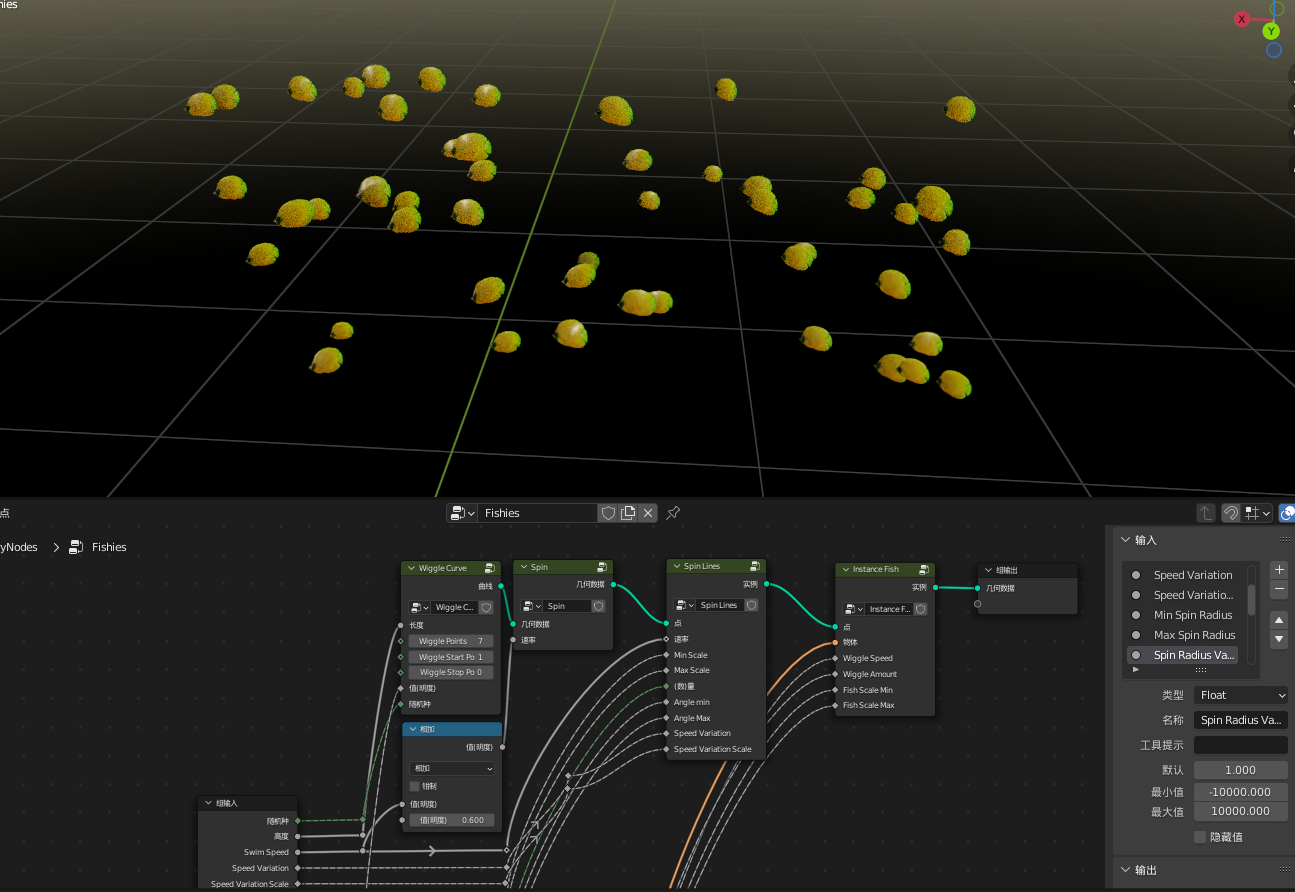Click the Wiggle Points value field
The width and height of the screenshot is (1295, 892).
tap(451, 641)
